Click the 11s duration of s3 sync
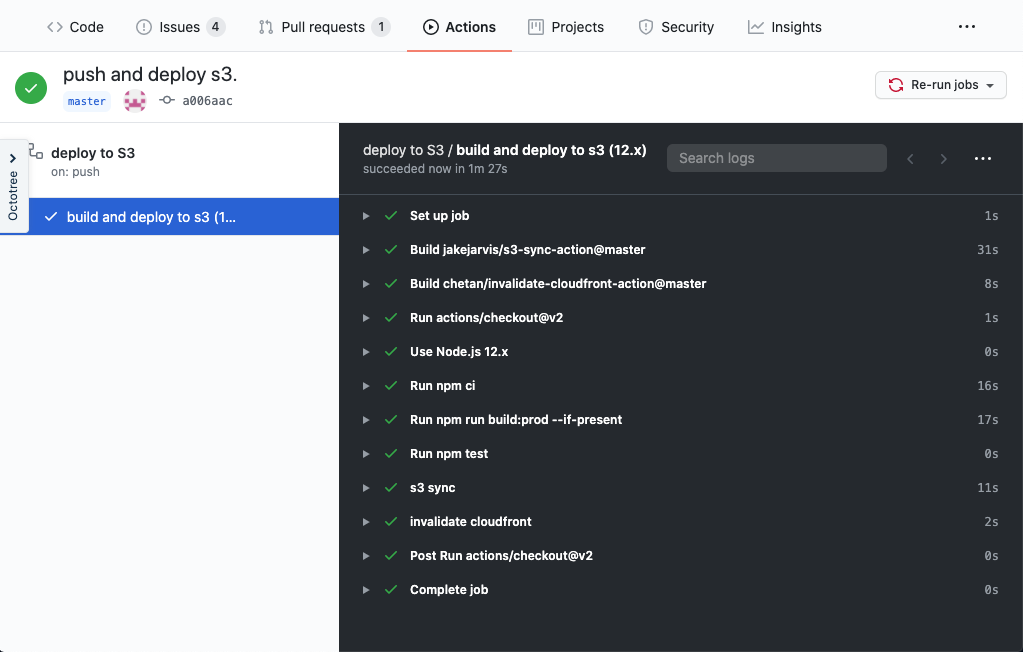Screen dimensions: 1023x652 (x=987, y=488)
